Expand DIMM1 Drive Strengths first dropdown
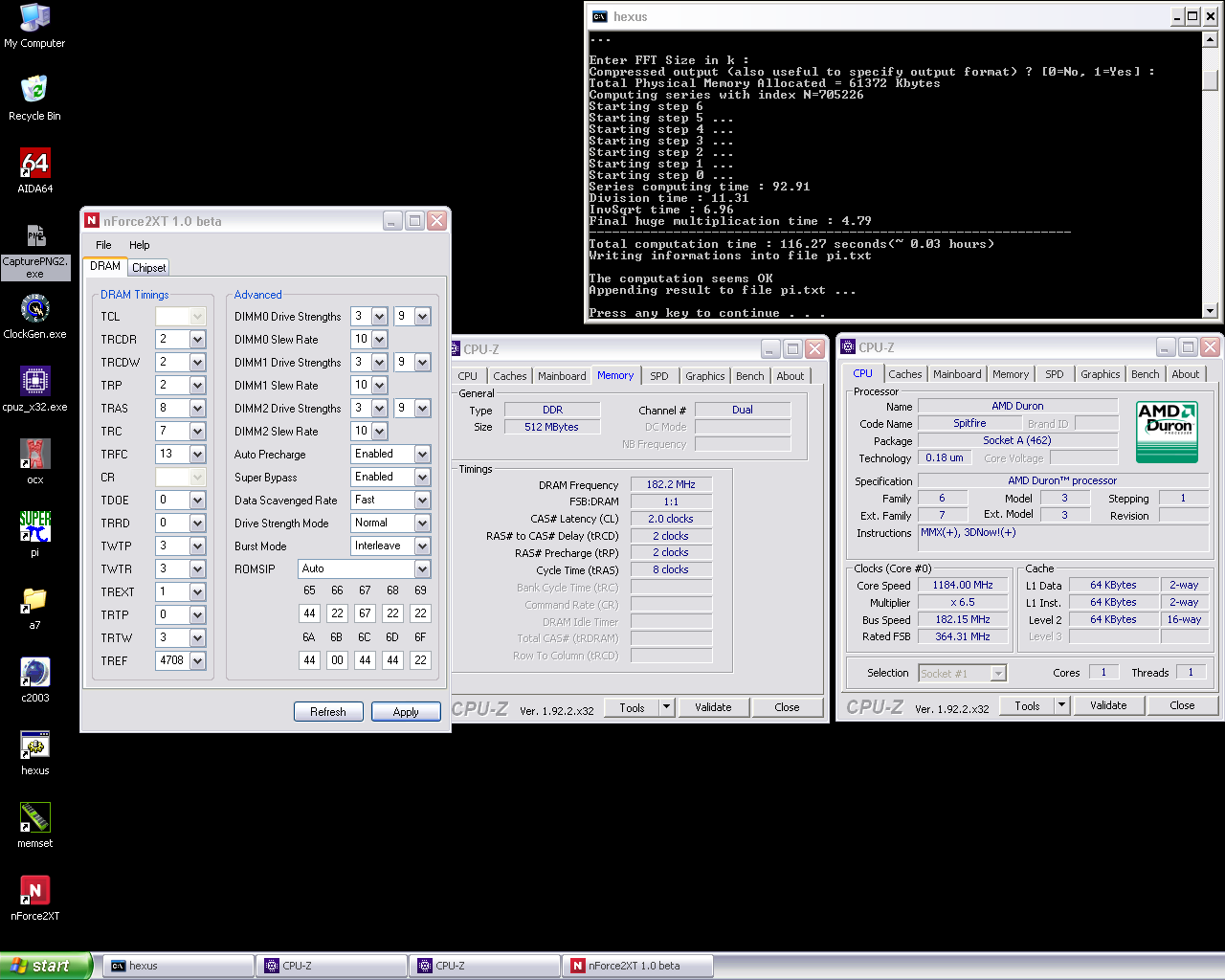Viewport: 1225px width, 980px height. click(x=379, y=362)
